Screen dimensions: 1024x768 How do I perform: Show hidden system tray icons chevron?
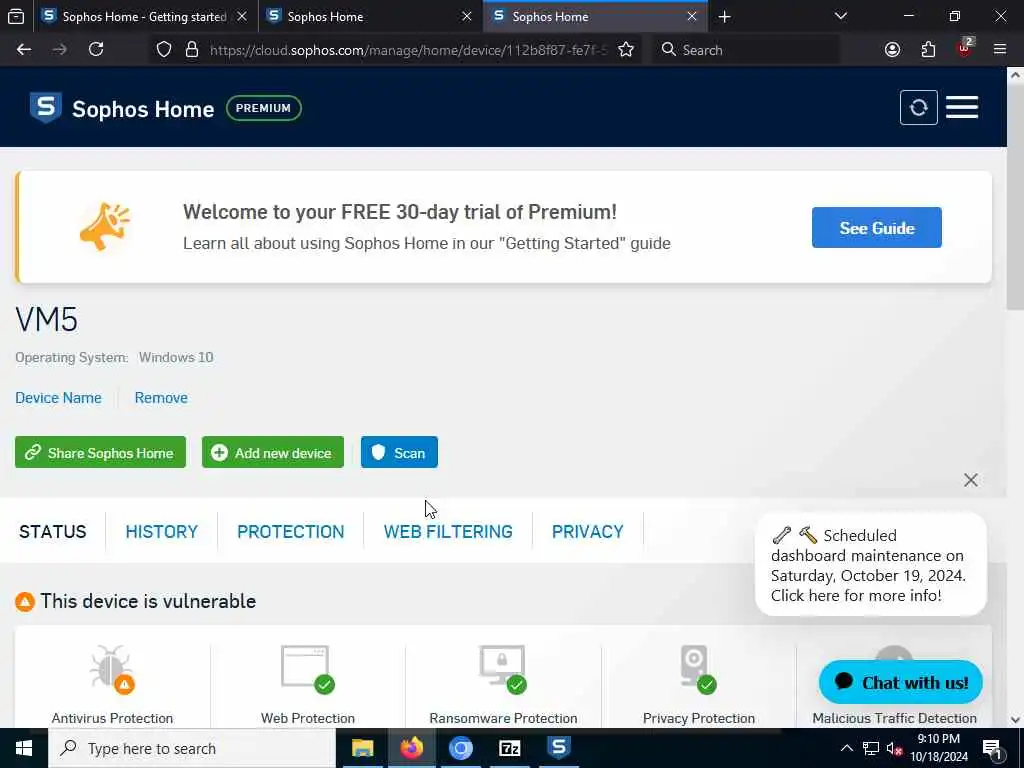pos(846,749)
